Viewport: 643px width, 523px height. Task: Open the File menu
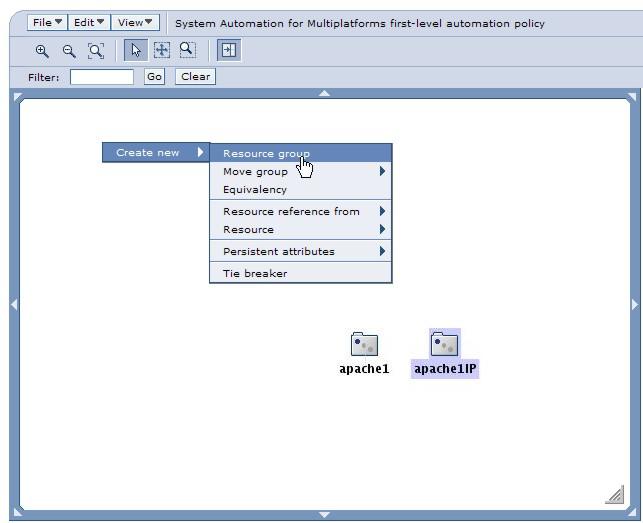coord(47,22)
